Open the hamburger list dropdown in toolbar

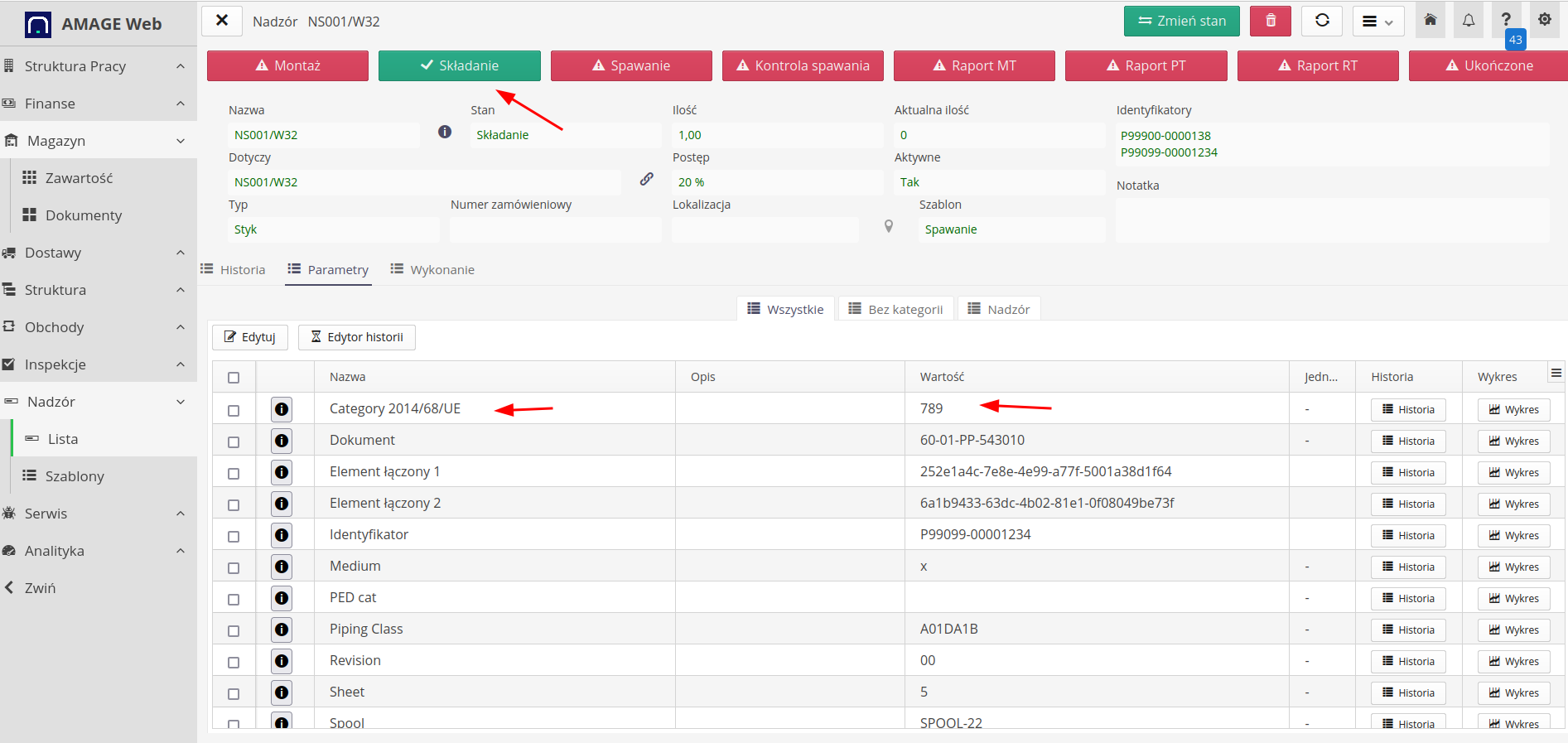click(x=1377, y=22)
